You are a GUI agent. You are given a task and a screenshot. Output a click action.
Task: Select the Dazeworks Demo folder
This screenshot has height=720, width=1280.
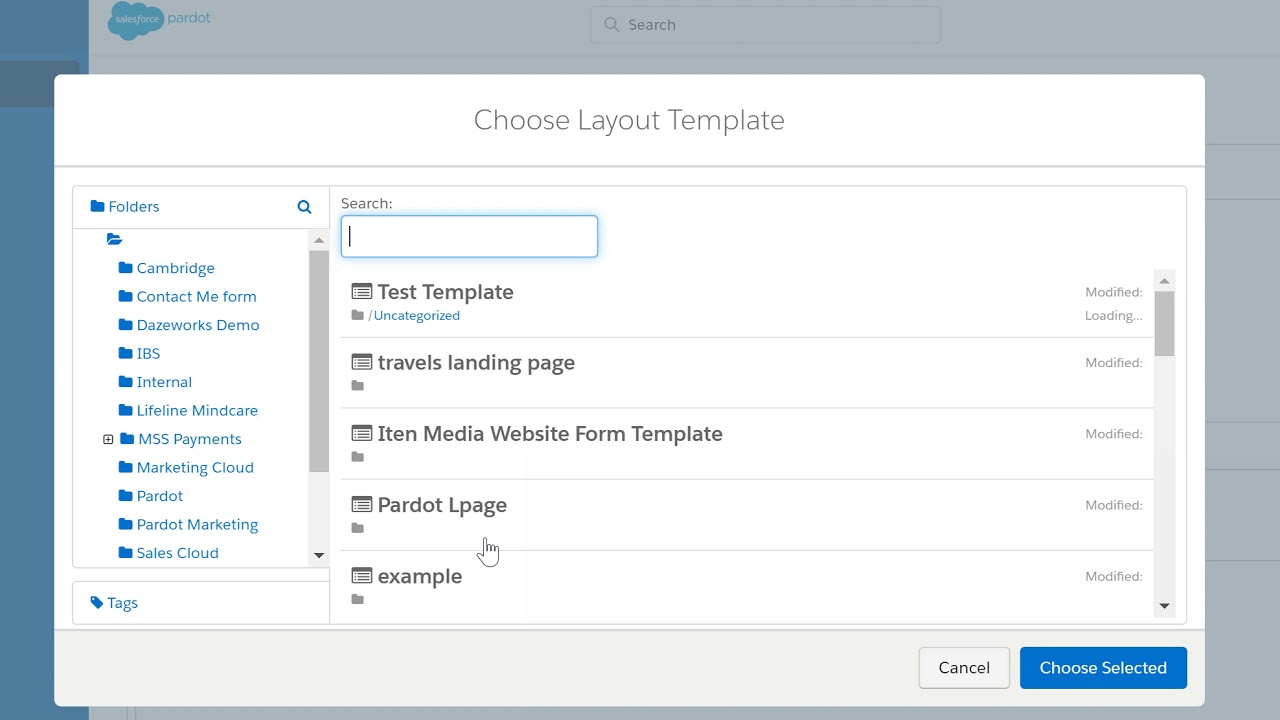coord(198,325)
